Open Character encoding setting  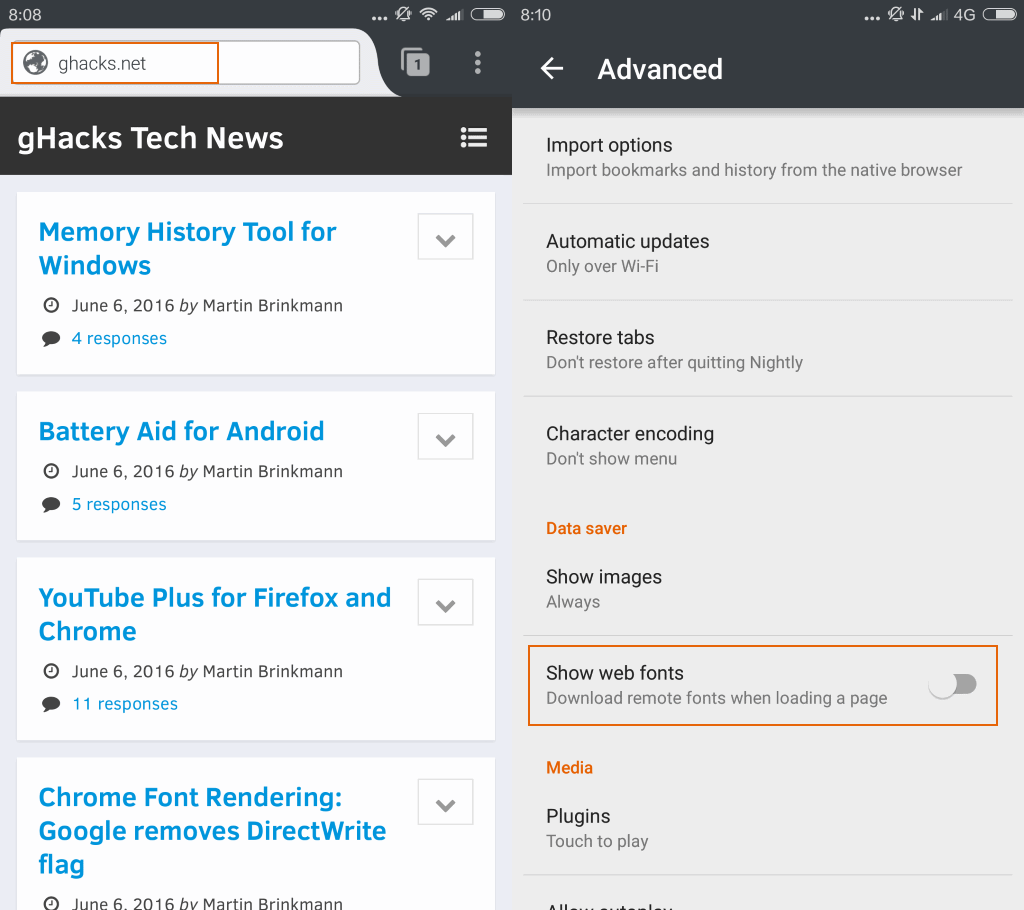click(767, 446)
